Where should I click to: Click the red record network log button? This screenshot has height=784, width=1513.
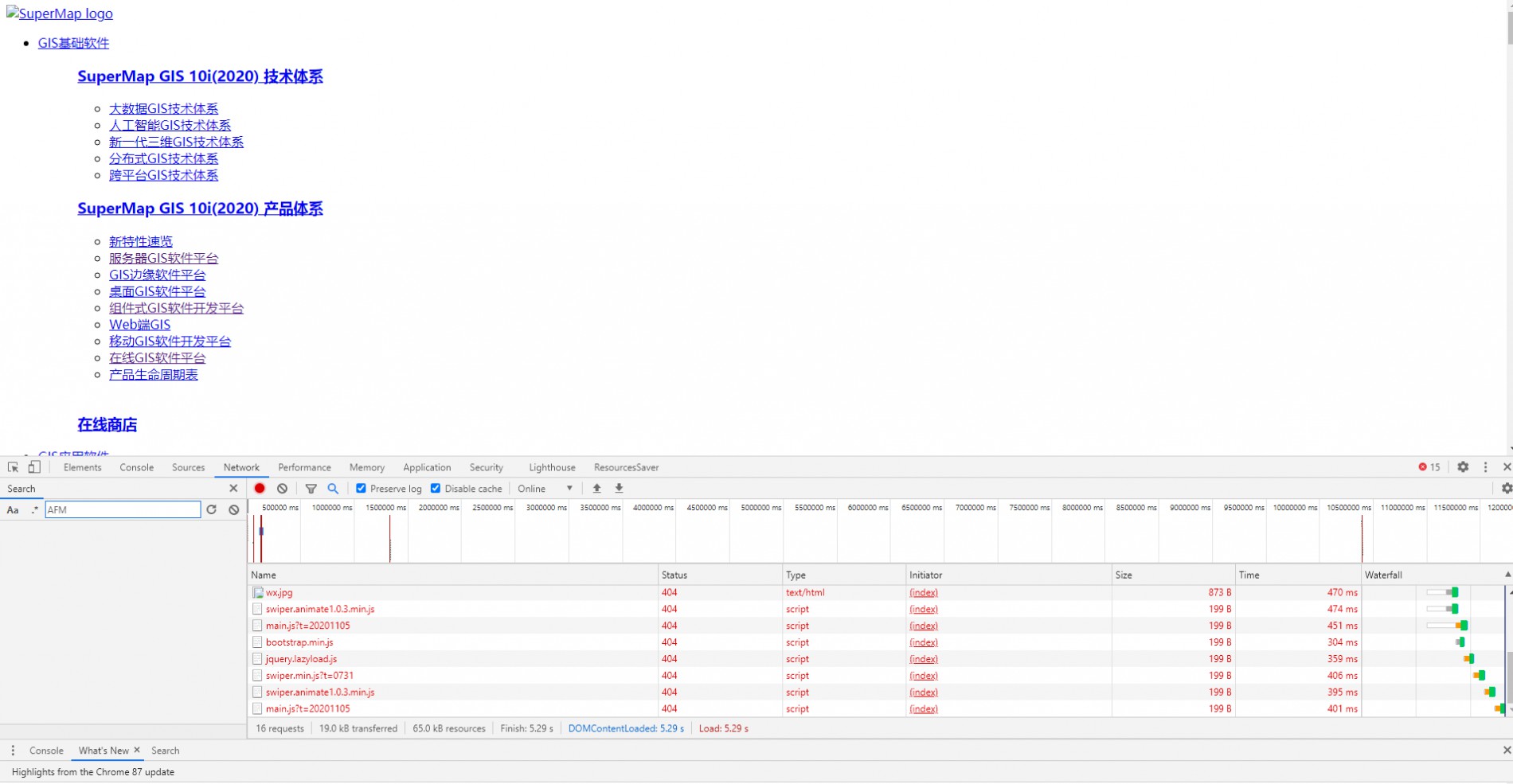point(260,488)
